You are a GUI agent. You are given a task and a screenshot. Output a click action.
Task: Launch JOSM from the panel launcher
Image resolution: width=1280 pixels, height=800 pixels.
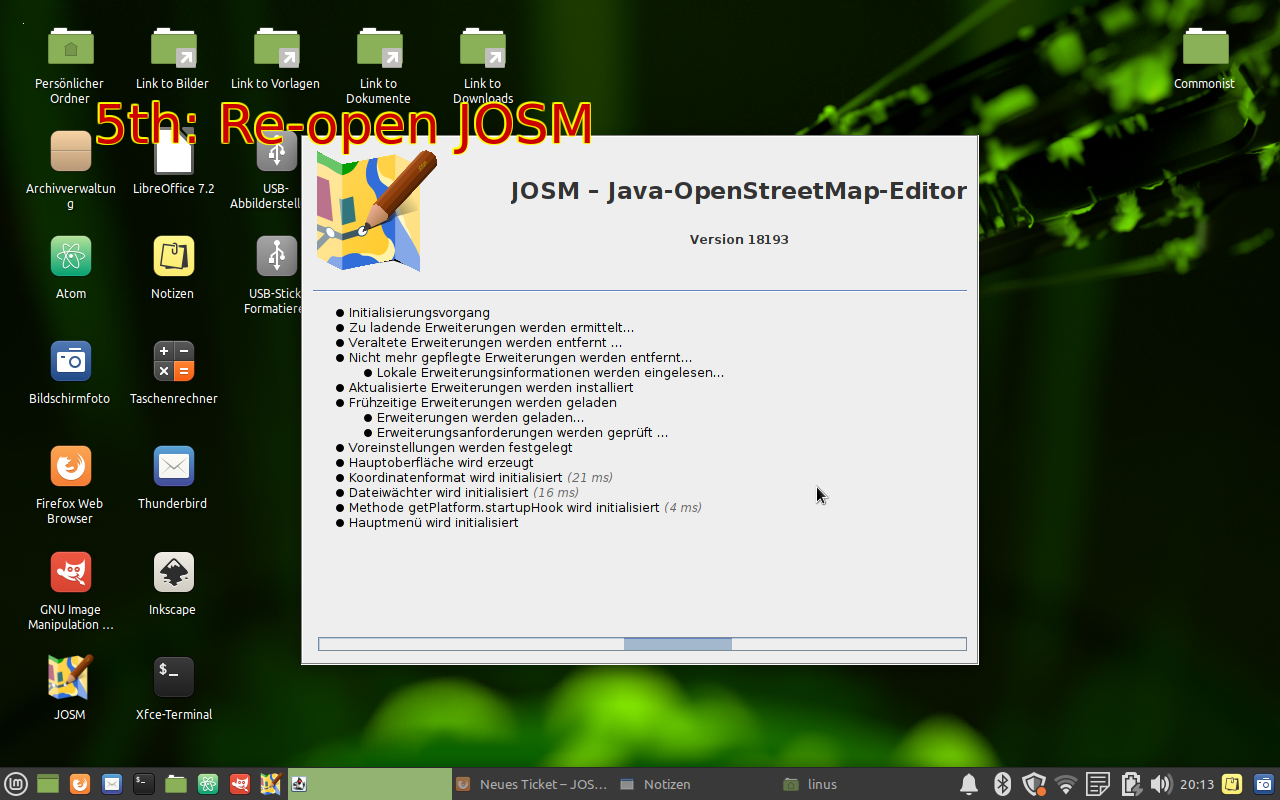point(271,784)
